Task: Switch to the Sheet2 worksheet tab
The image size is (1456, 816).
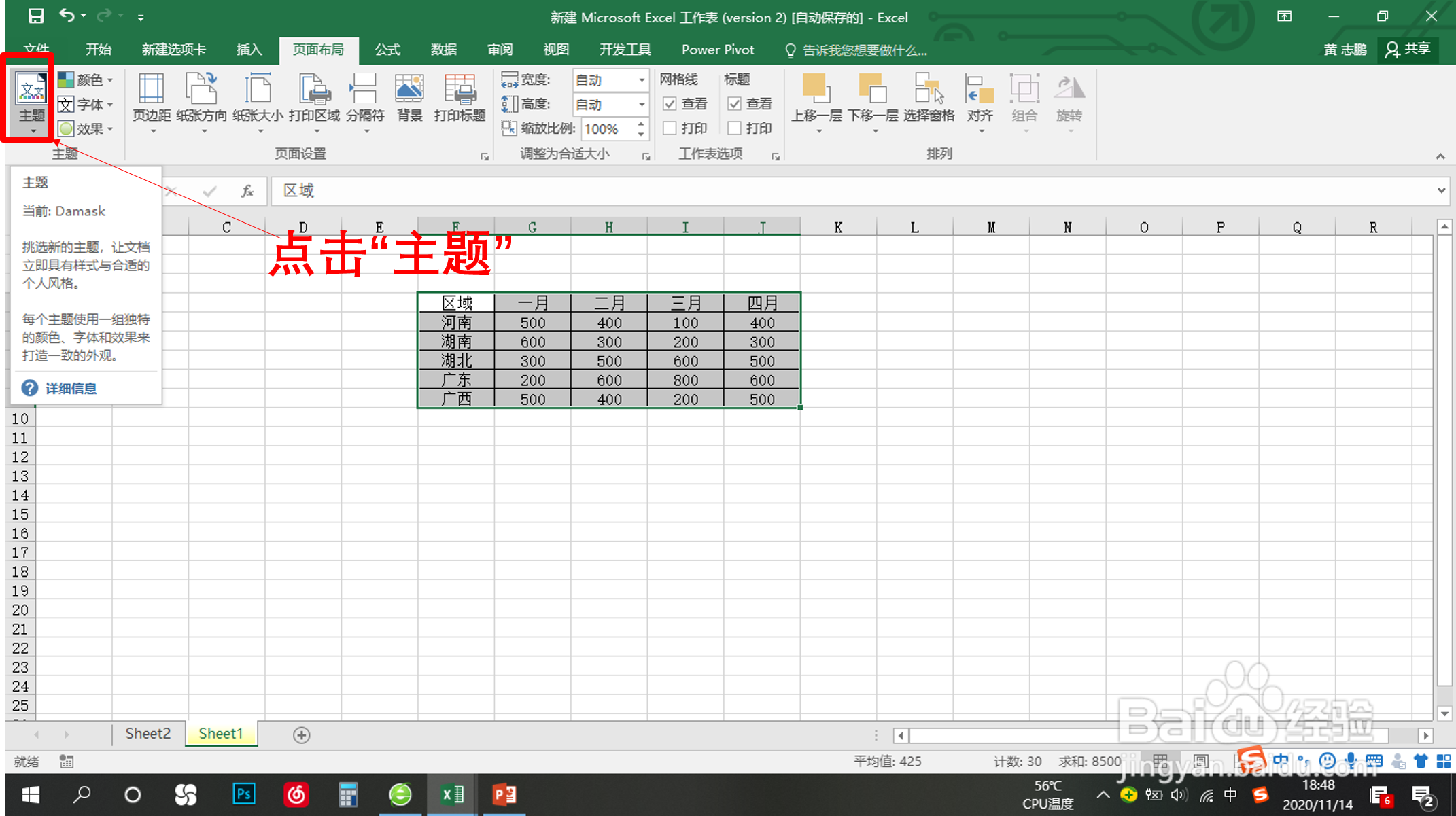Action: tap(148, 734)
